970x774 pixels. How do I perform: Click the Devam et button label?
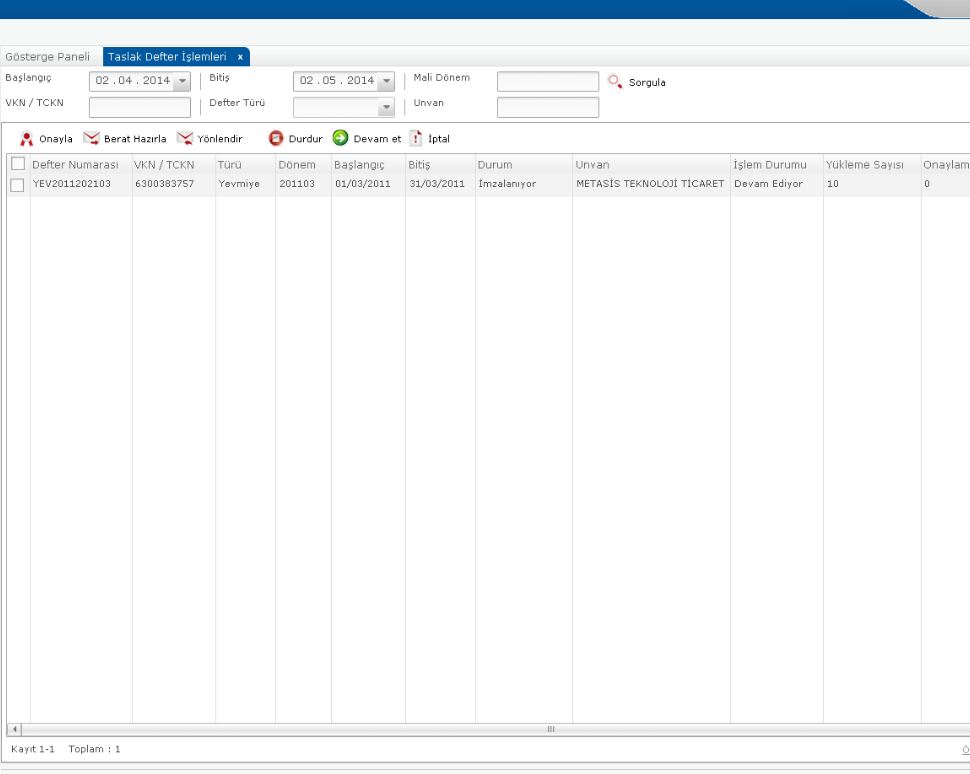[377, 139]
